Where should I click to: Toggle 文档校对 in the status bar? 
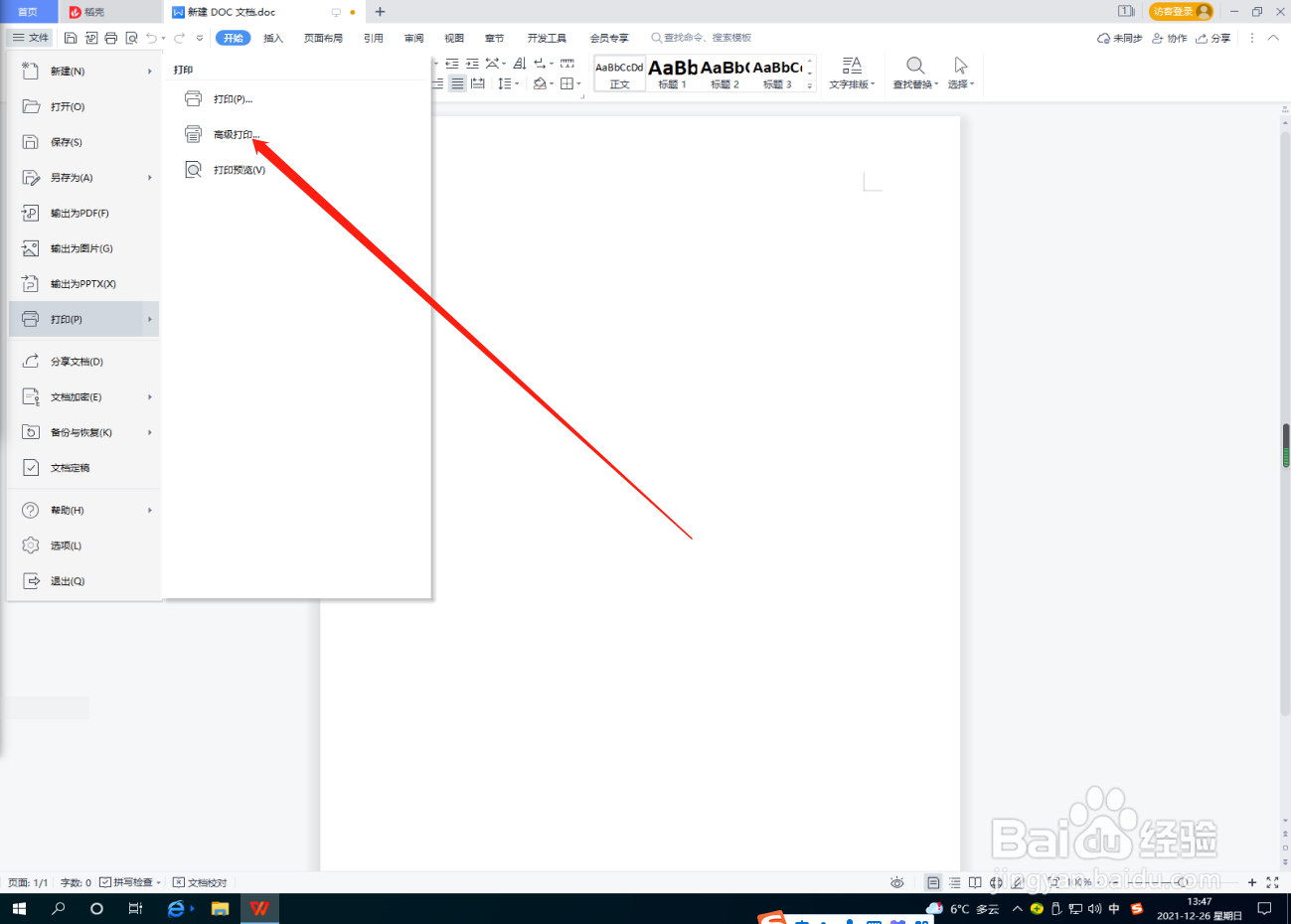point(200,882)
